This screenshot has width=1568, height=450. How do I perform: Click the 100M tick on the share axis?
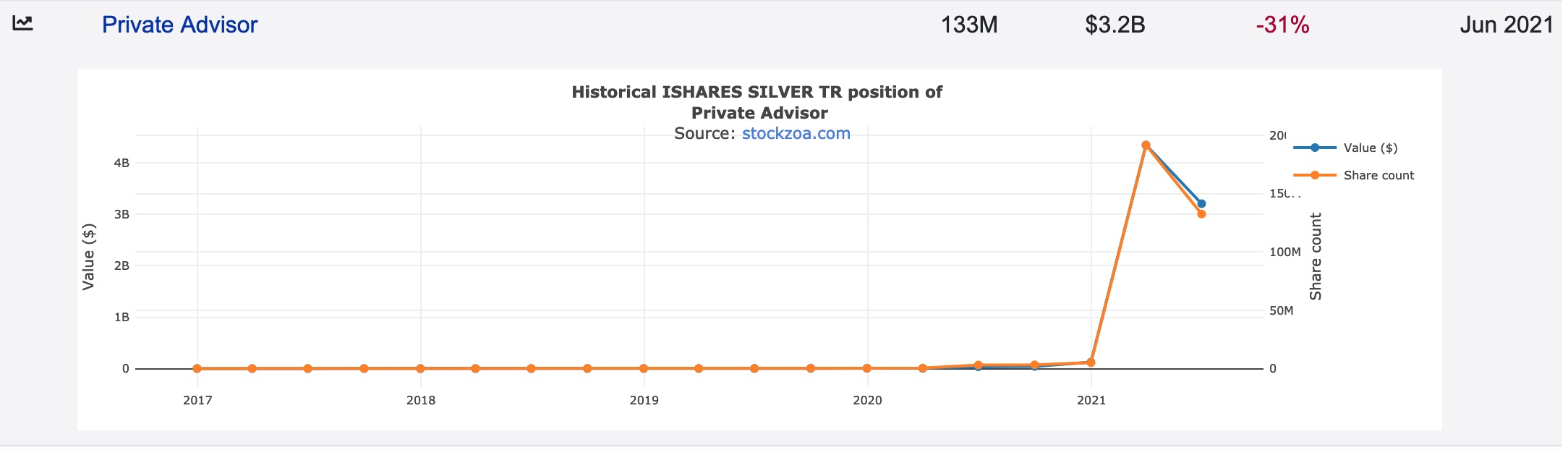[x=1285, y=252]
